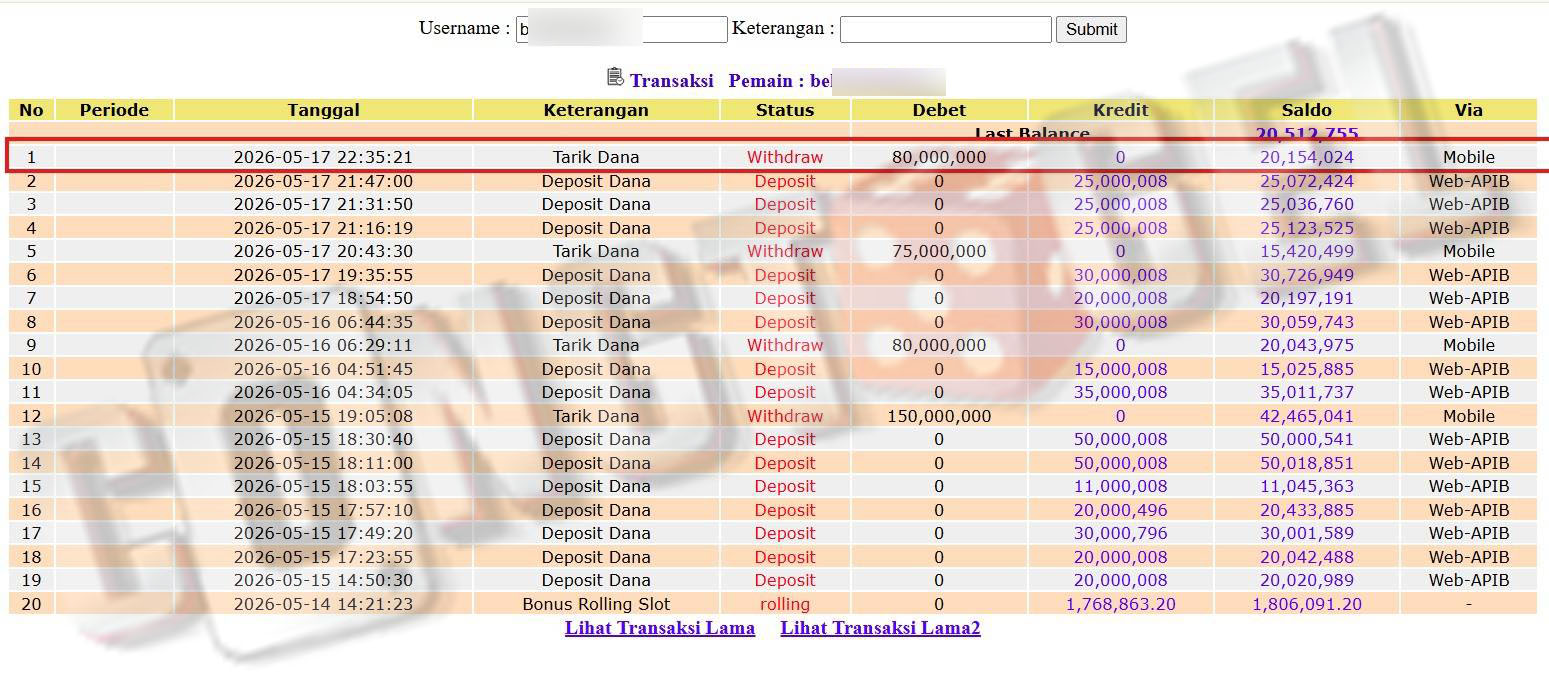Focus the Keterangan input field

click(945, 29)
